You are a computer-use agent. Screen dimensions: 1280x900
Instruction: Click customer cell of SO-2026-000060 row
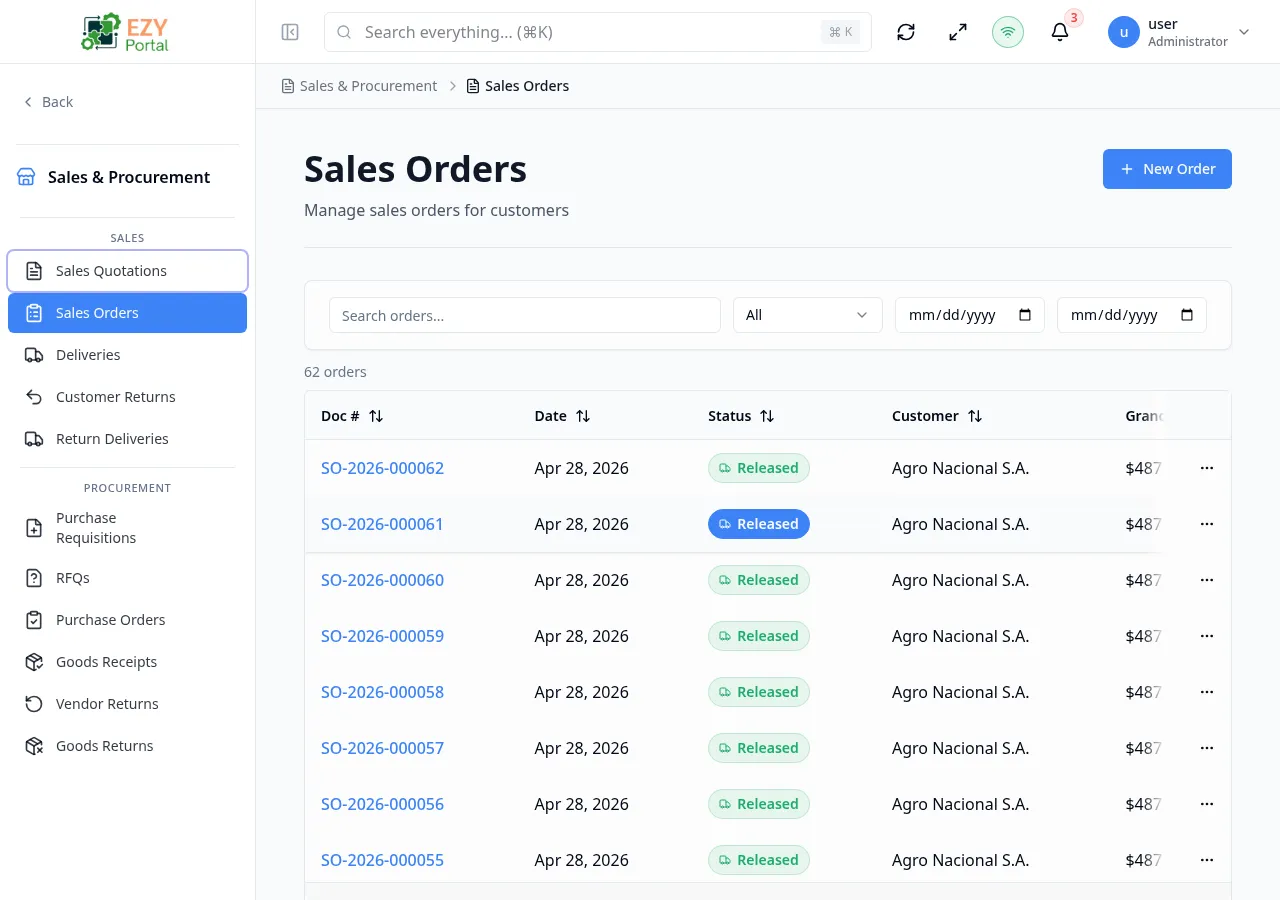coord(960,580)
